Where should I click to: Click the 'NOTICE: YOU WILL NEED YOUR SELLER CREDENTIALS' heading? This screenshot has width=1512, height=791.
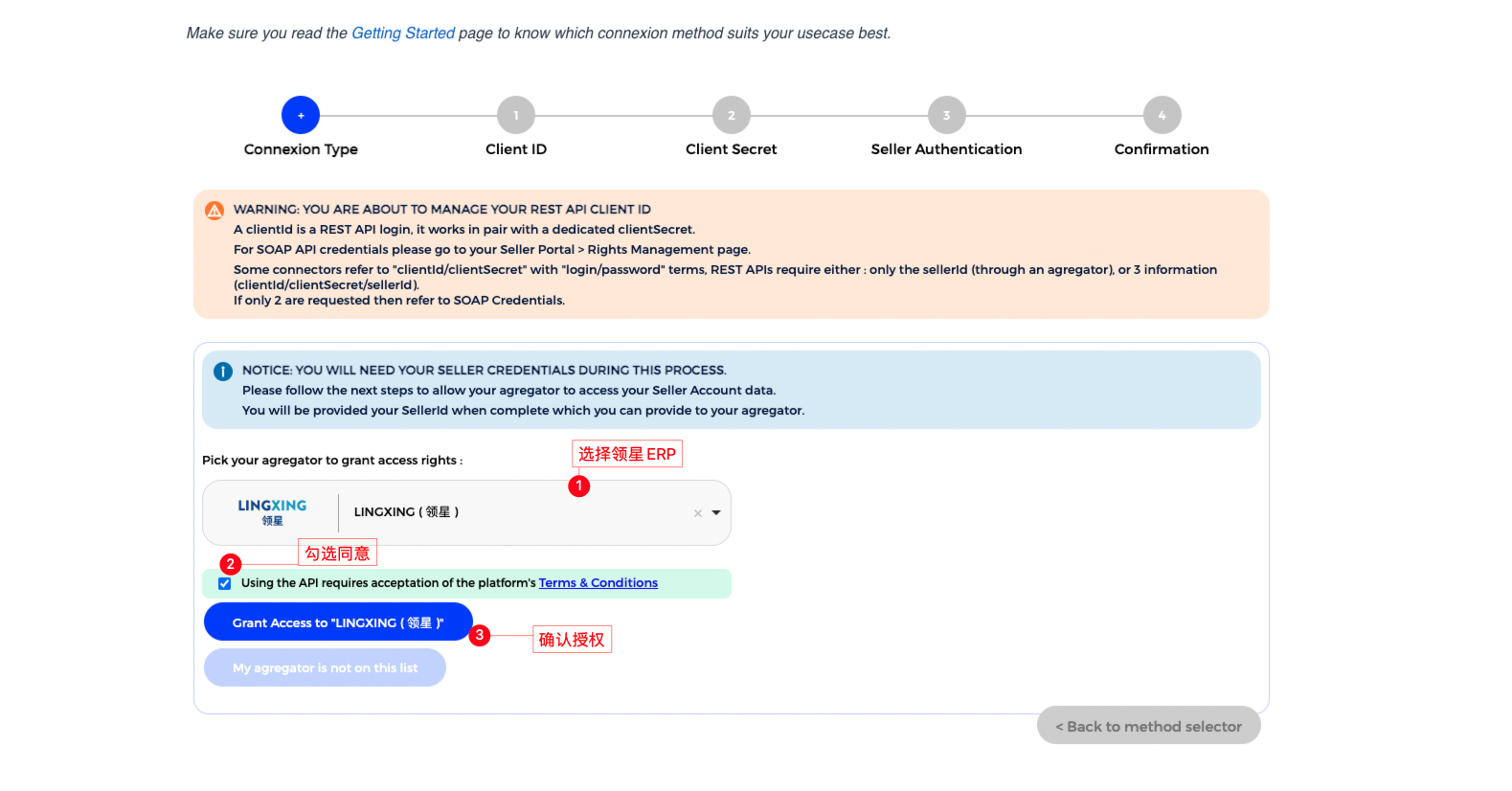coord(485,371)
